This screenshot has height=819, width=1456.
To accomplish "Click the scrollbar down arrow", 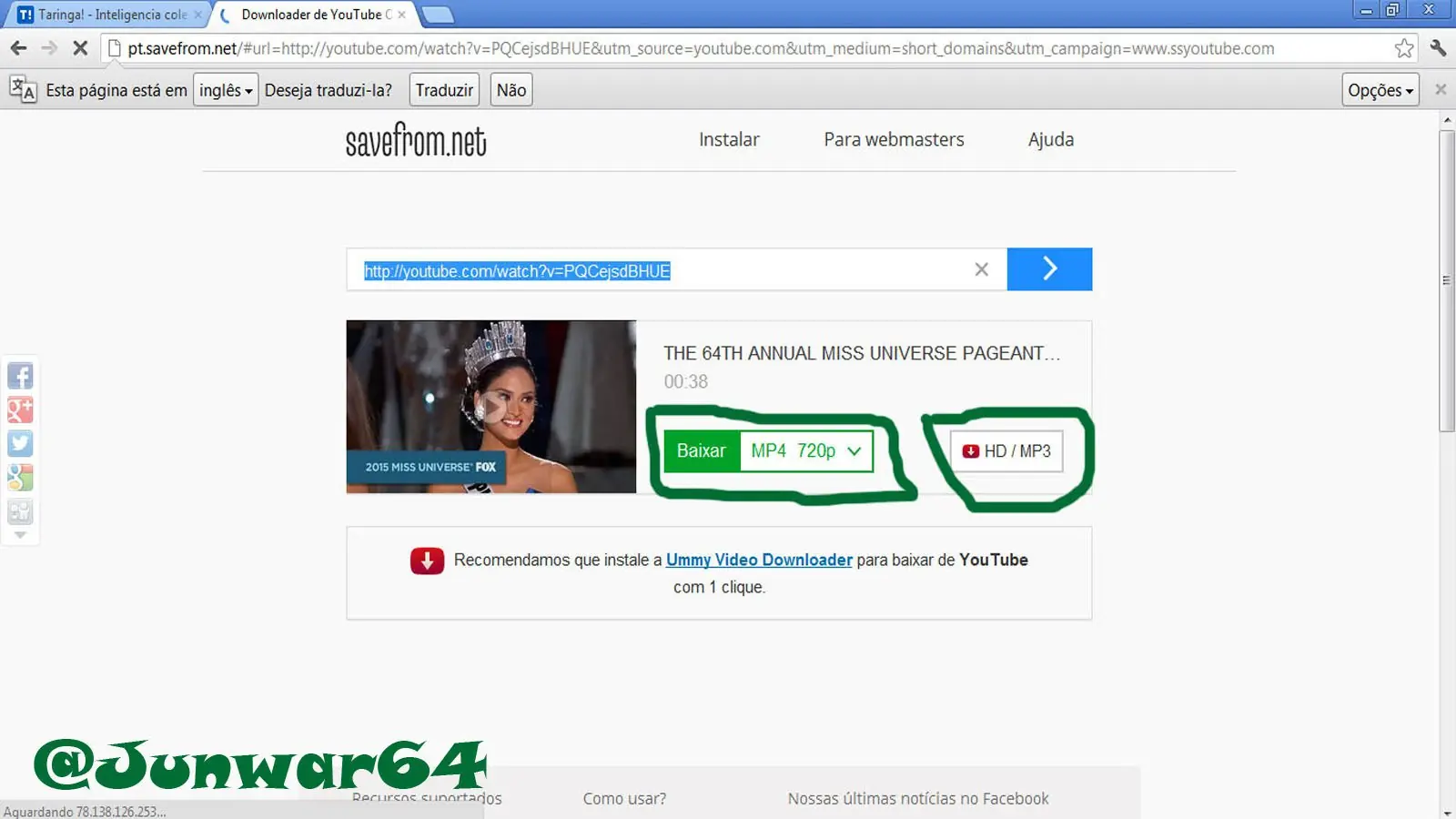I will pos(1447,813).
